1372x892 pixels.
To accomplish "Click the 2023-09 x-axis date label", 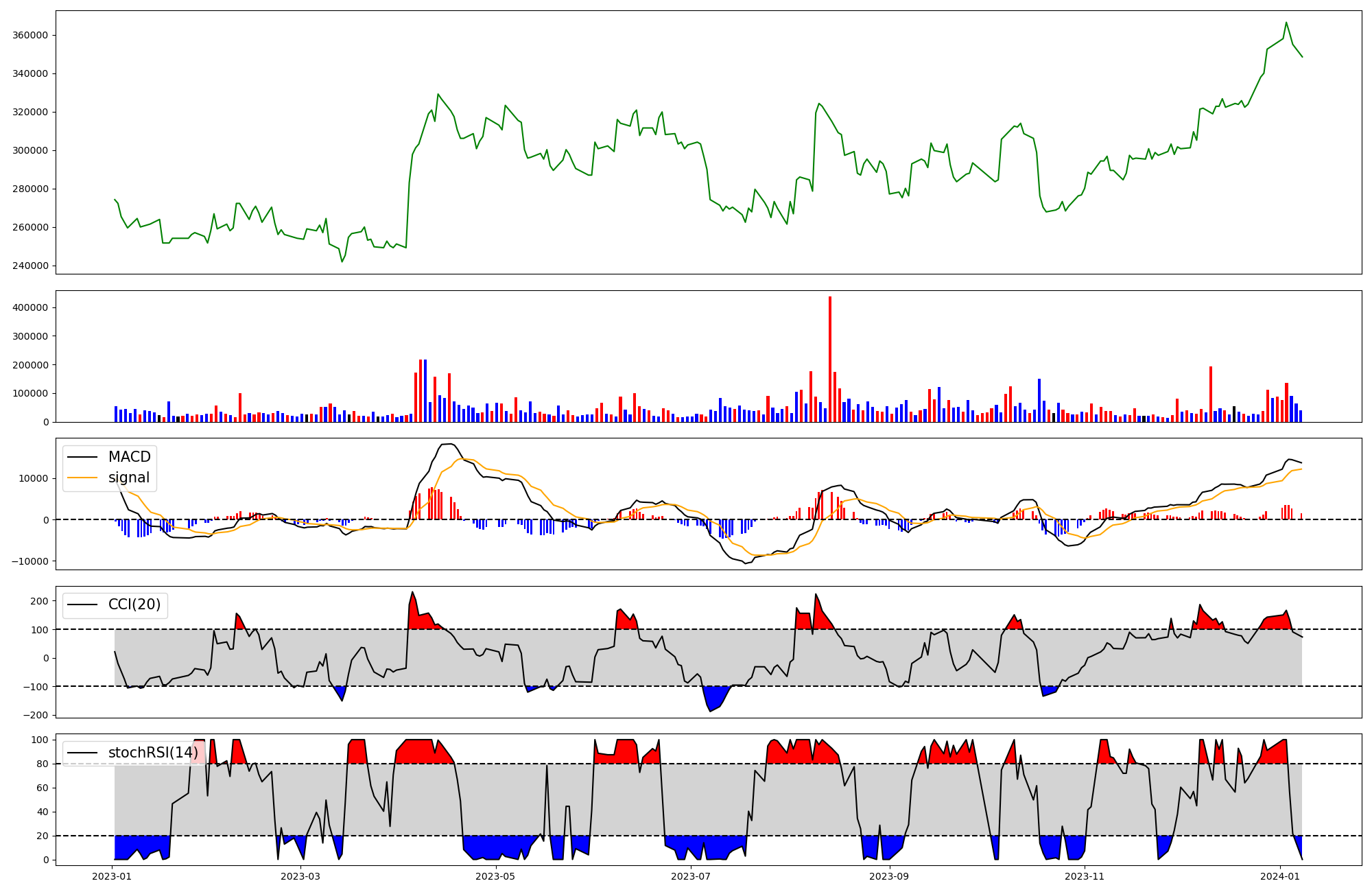I will click(x=889, y=876).
